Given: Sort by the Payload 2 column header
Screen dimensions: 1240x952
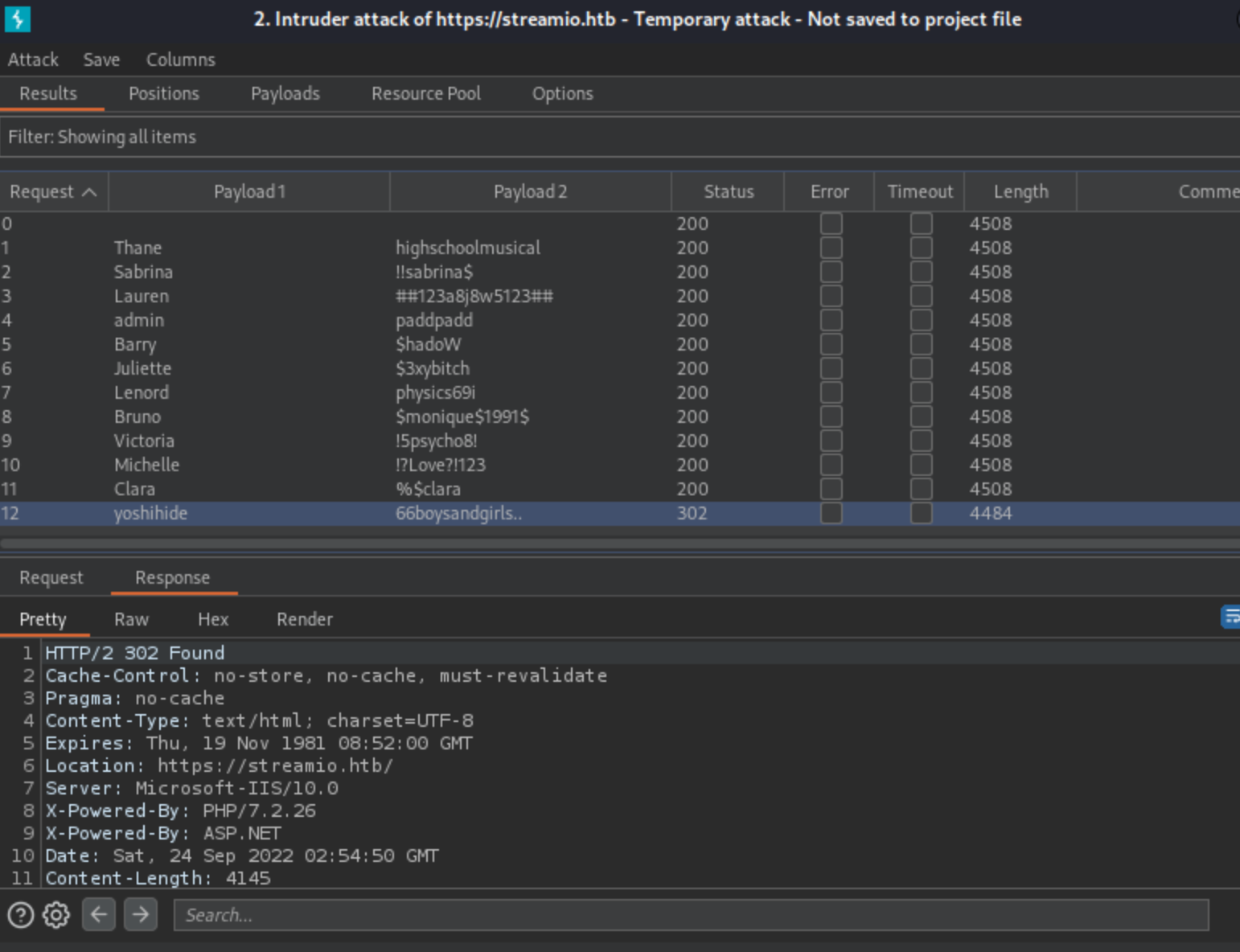Looking at the screenshot, I should pyautogui.click(x=531, y=191).
